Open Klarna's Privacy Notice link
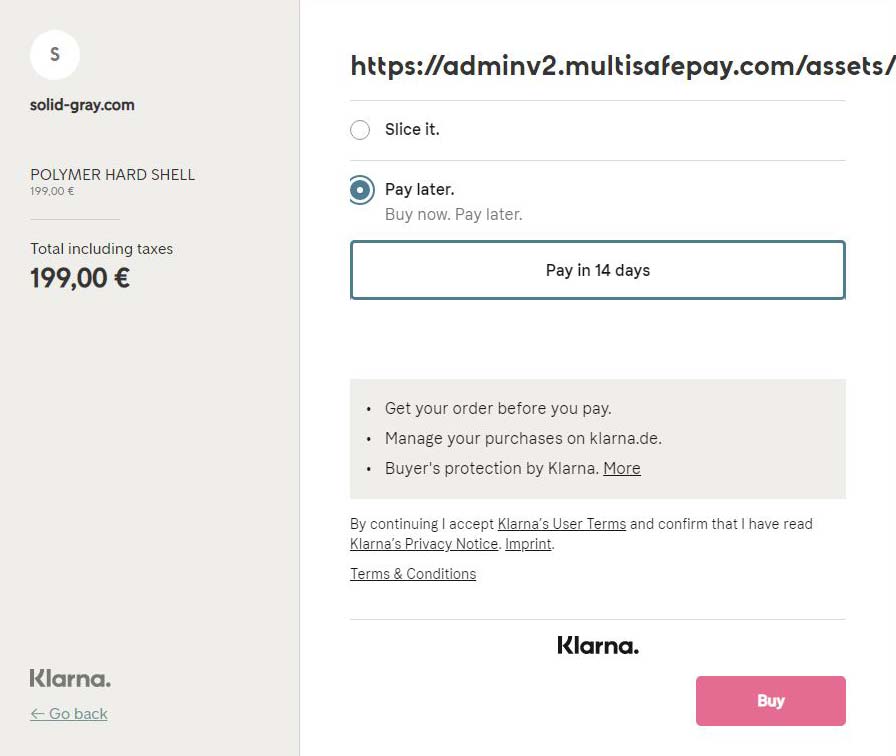 click(x=424, y=543)
